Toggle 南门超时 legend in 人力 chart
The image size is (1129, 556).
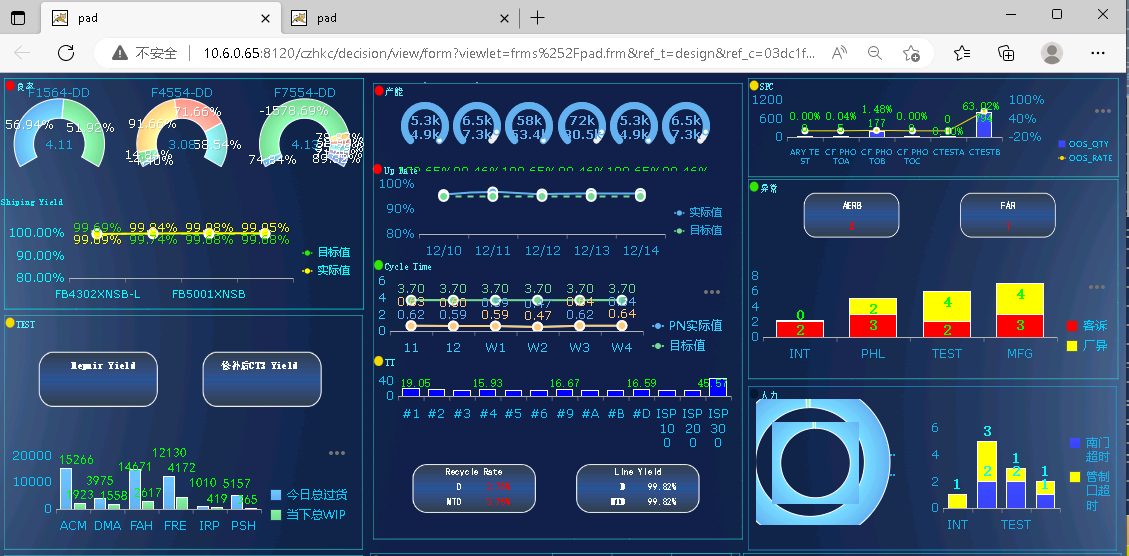[1090, 450]
